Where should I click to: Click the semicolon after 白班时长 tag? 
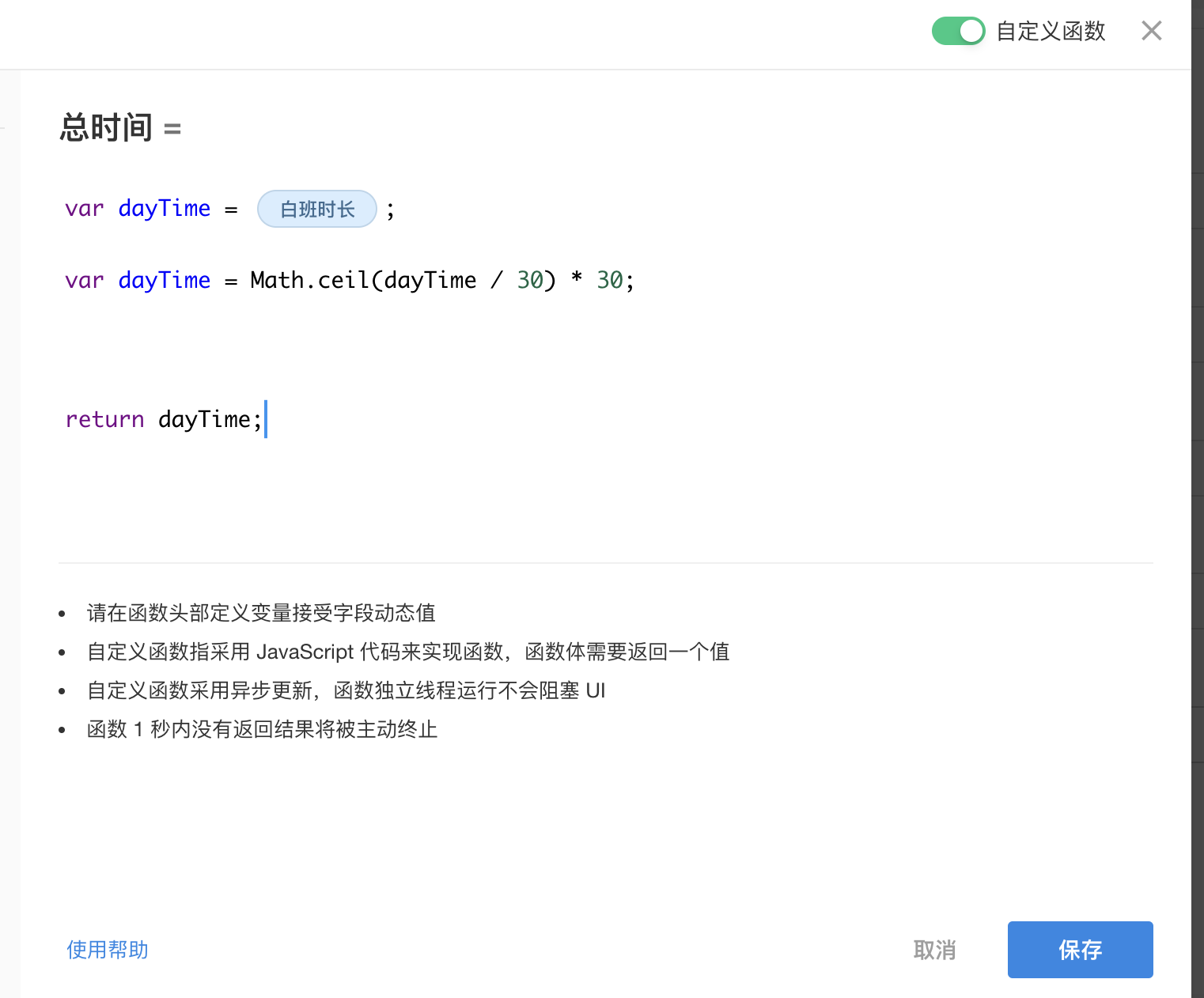coord(390,210)
